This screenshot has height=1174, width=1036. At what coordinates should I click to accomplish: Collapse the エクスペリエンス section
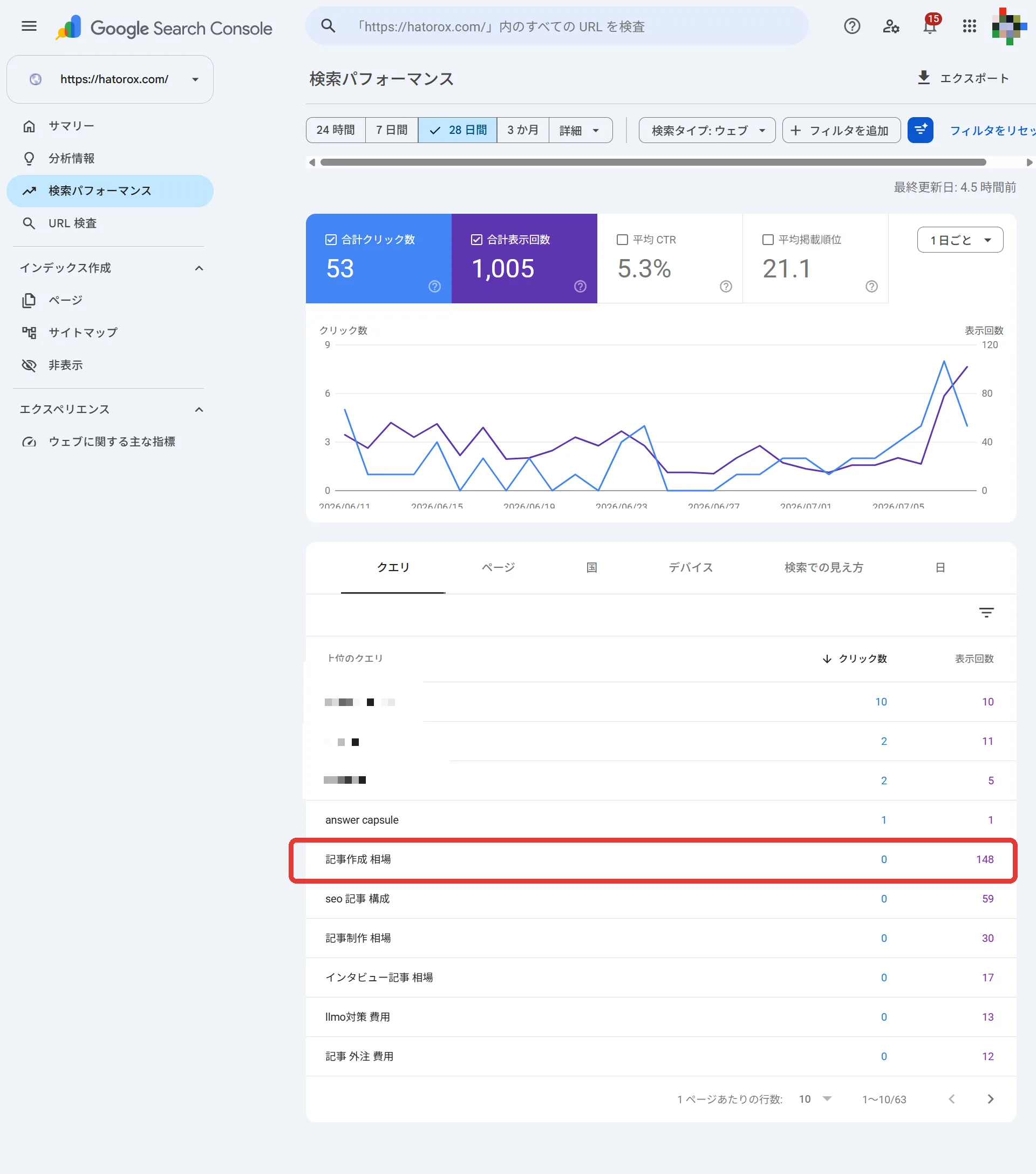199,410
